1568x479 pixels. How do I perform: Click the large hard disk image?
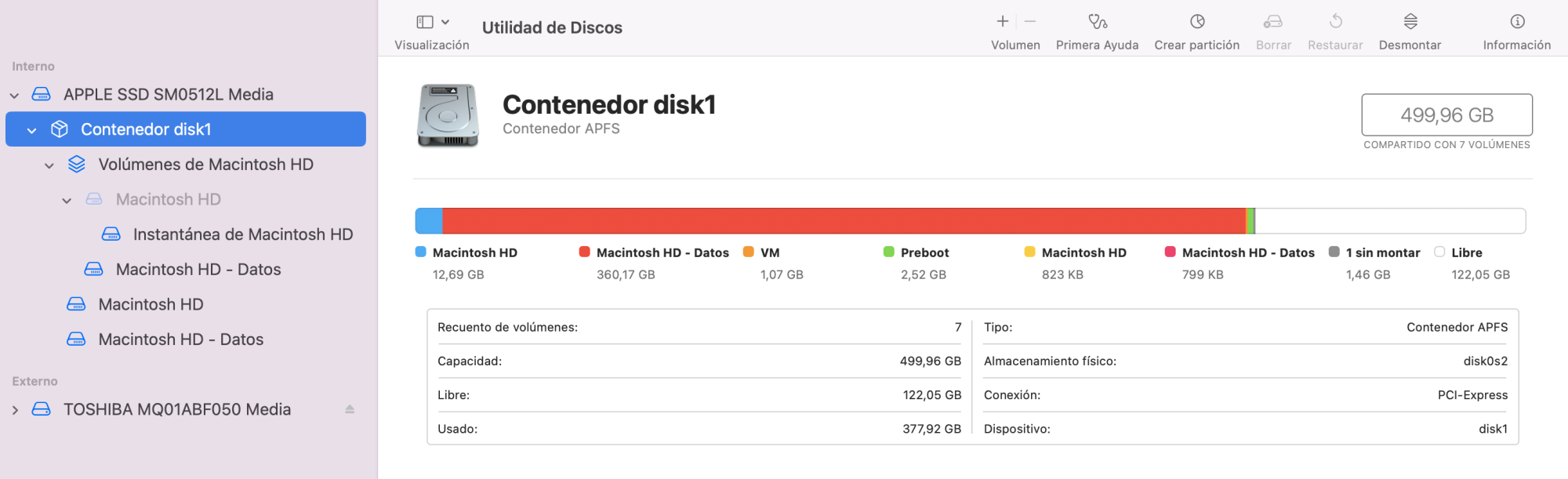point(448,116)
